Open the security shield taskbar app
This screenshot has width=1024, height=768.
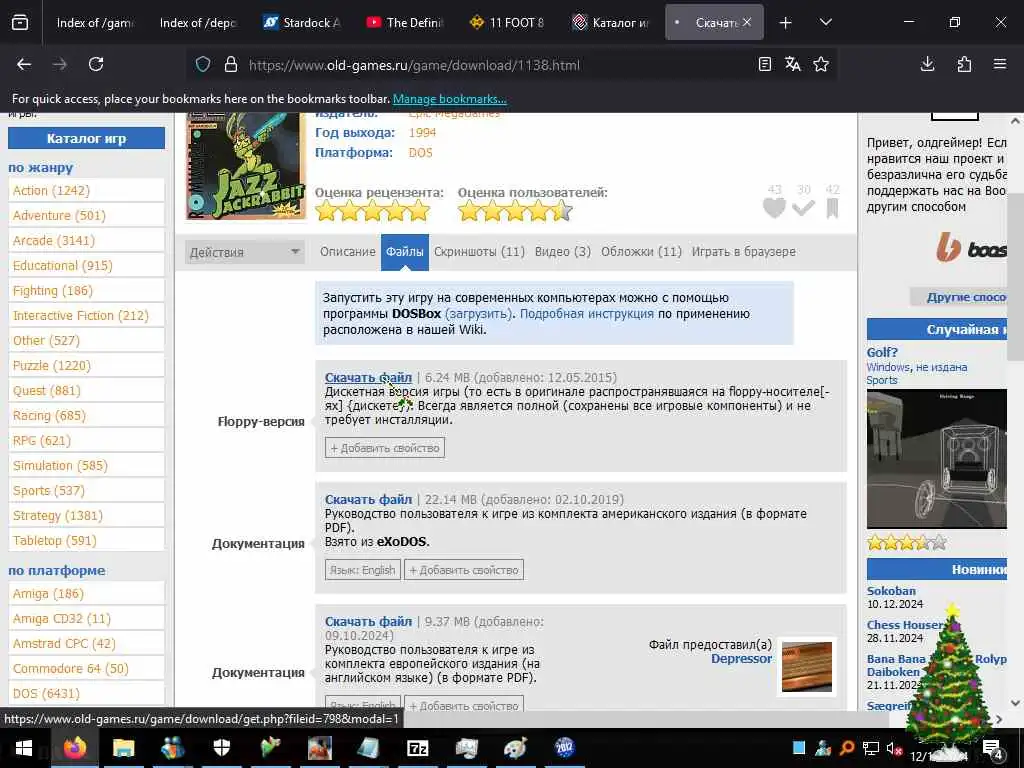(x=221, y=748)
